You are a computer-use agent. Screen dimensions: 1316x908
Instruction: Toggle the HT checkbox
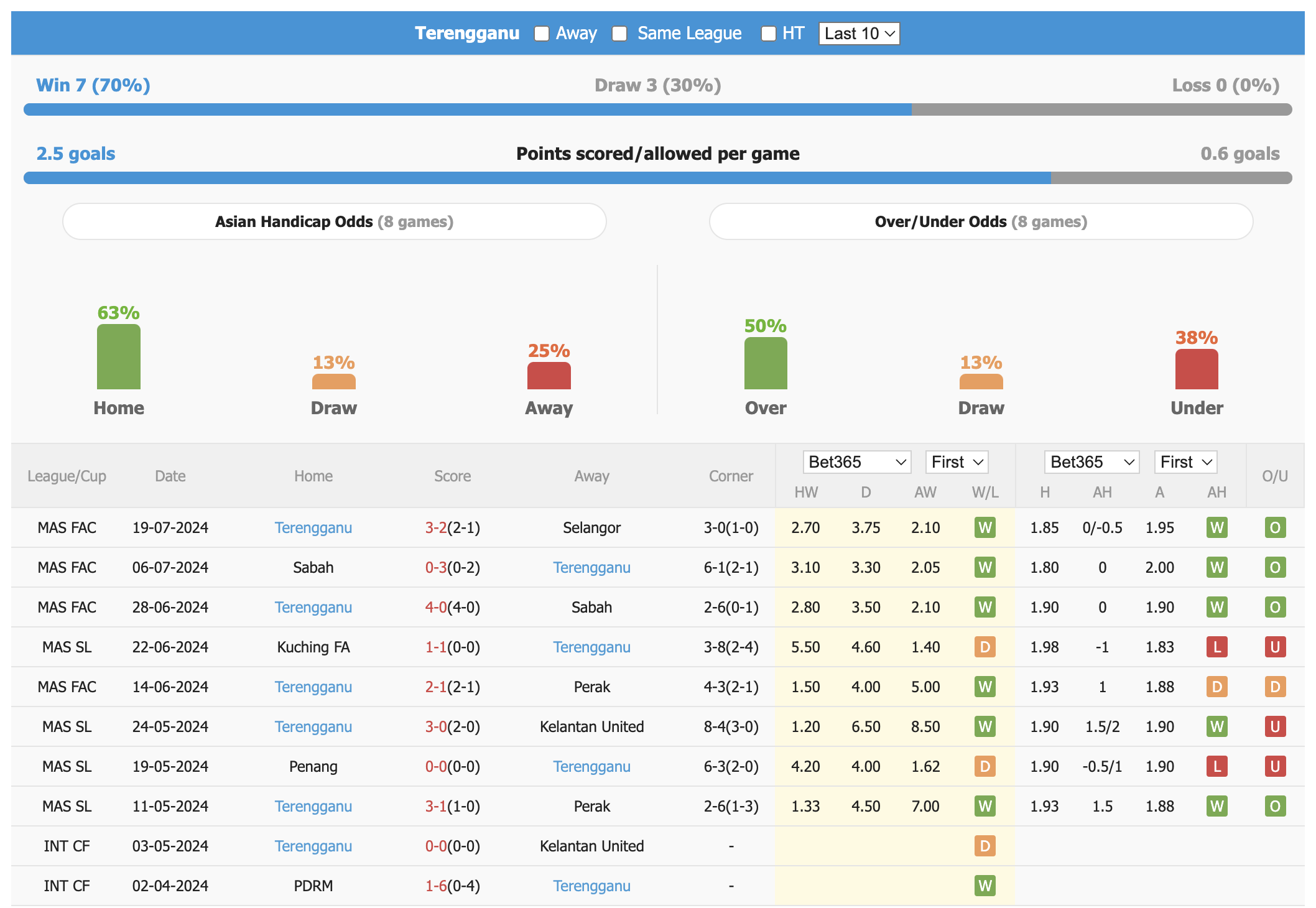[769, 34]
